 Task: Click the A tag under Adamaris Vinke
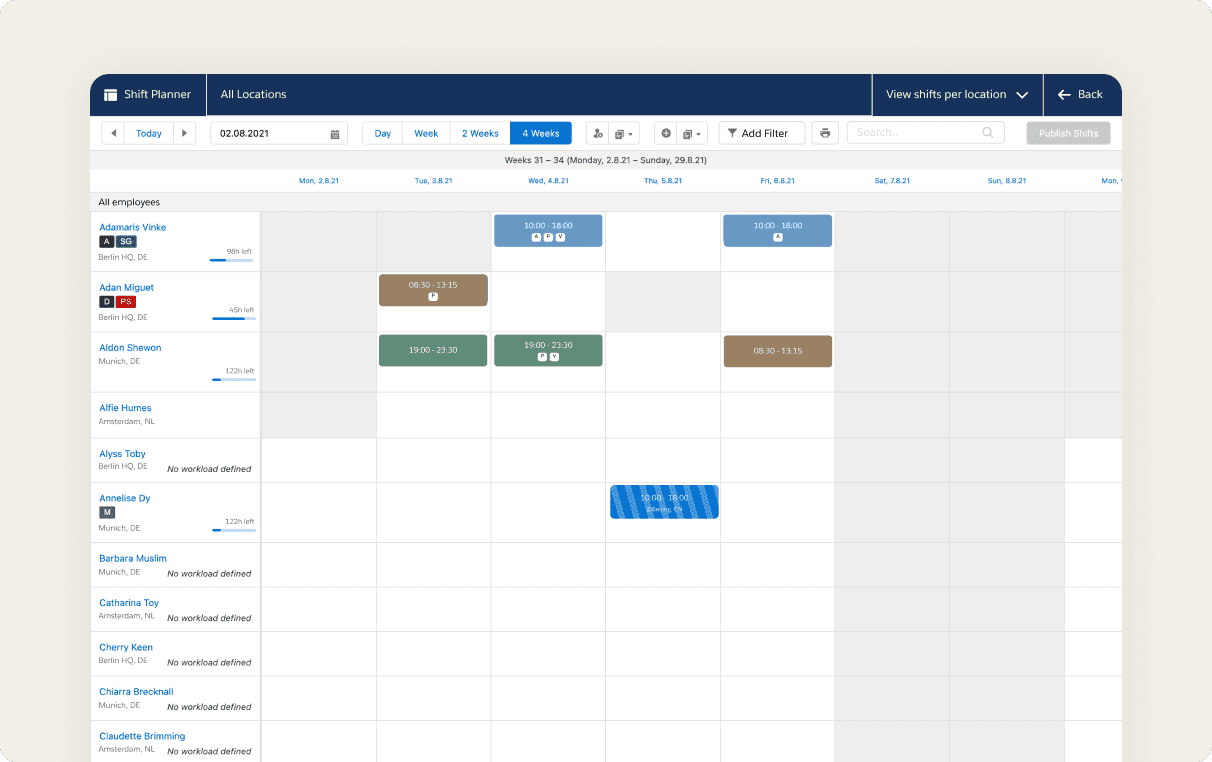click(x=106, y=241)
